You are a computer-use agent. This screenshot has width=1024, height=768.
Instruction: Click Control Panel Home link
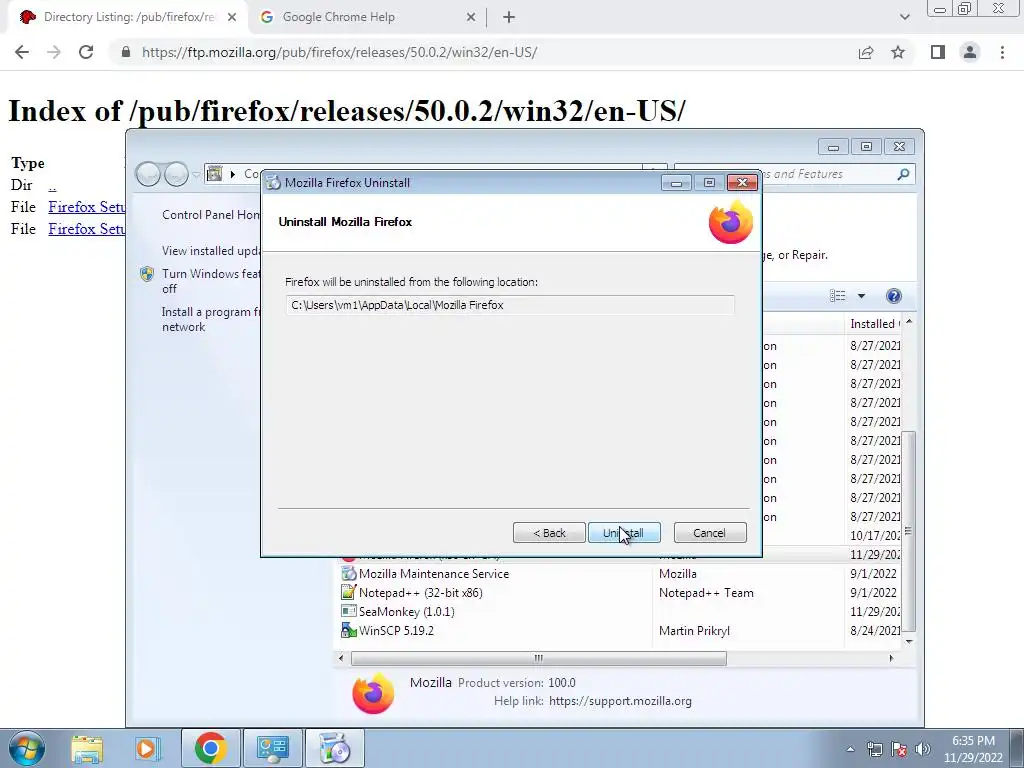(211, 215)
